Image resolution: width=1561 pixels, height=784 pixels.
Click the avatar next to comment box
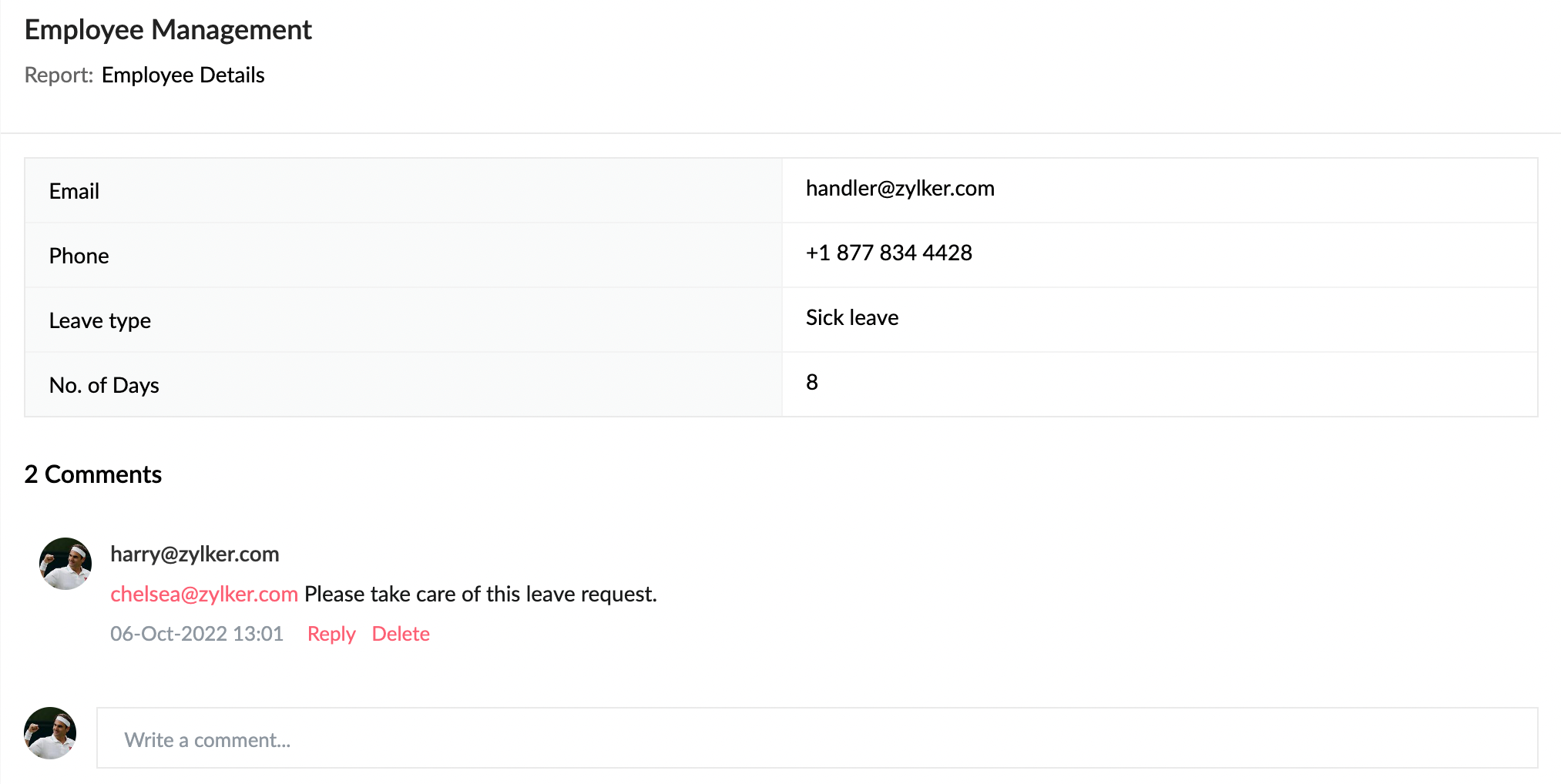click(x=50, y=733)
